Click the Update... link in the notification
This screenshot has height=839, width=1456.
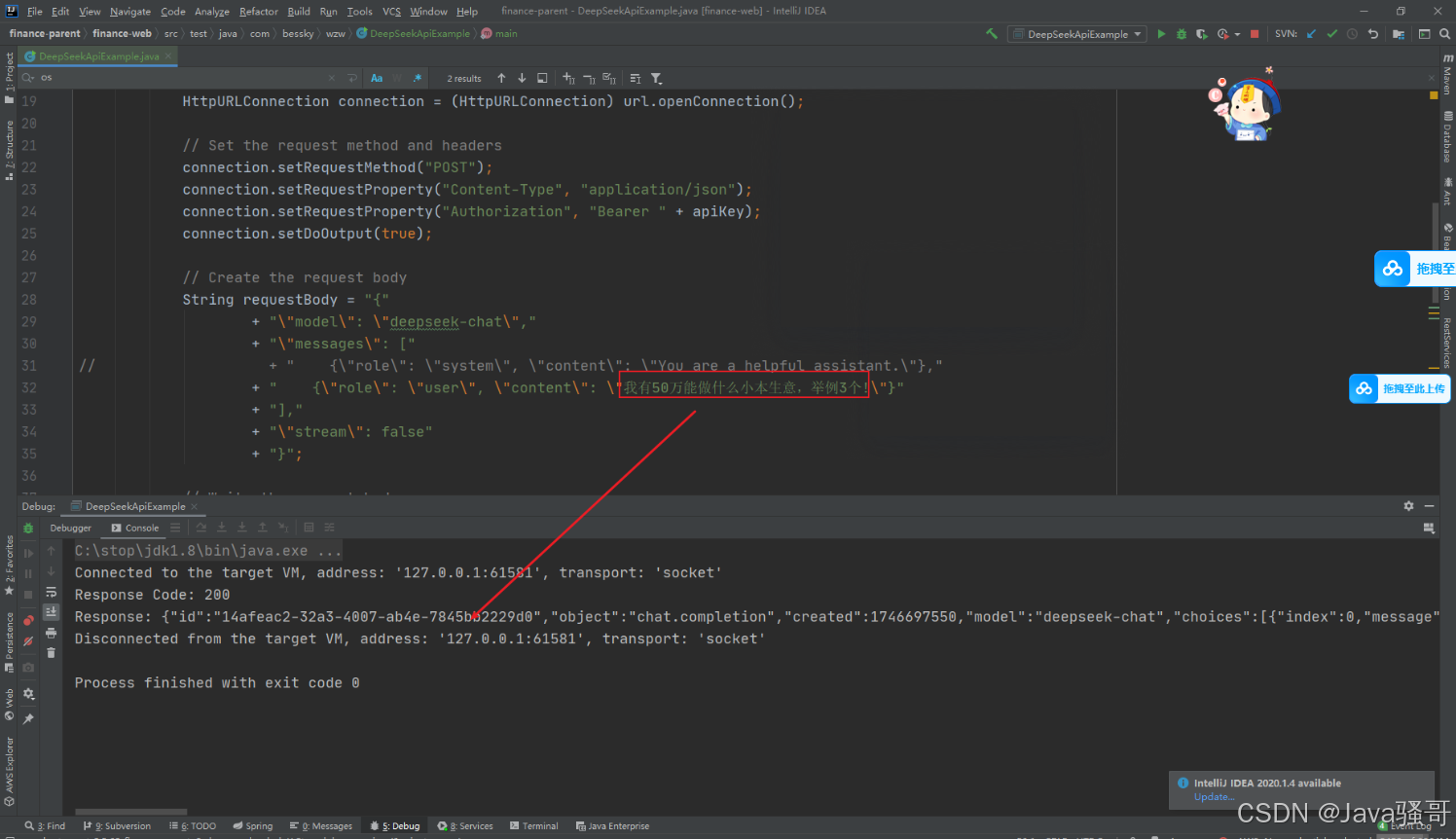pyautogui.click(x=1214, y=796)
